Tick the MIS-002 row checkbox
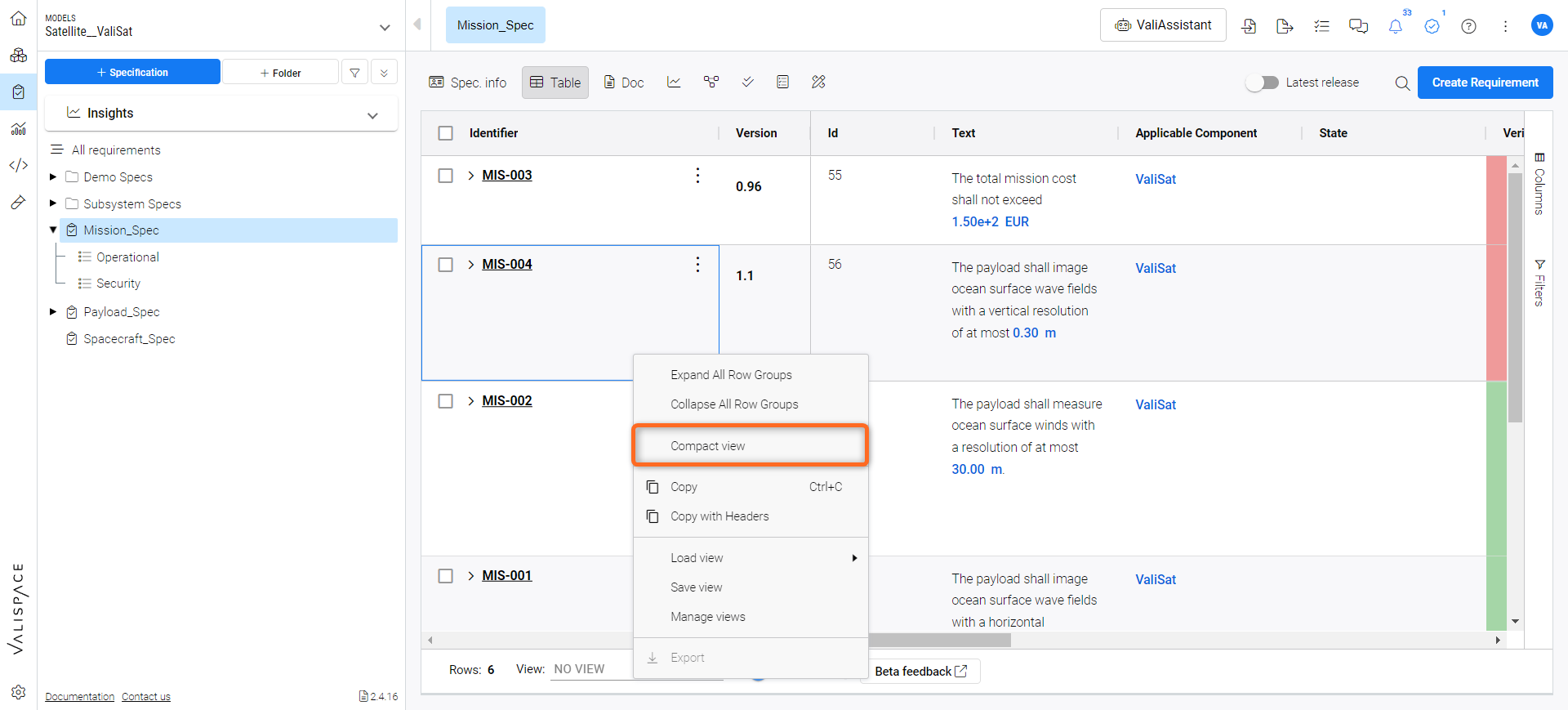 (445, 400)
